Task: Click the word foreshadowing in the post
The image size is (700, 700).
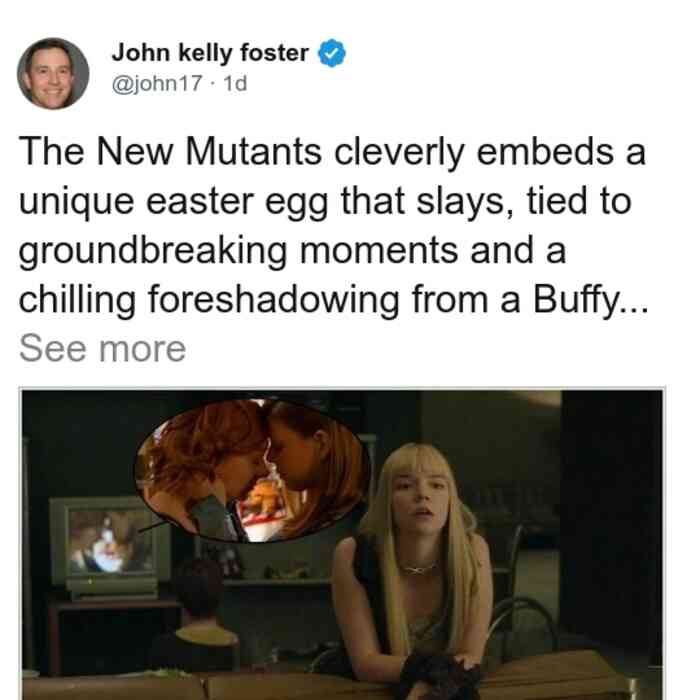Action: [x=274, y=299]
